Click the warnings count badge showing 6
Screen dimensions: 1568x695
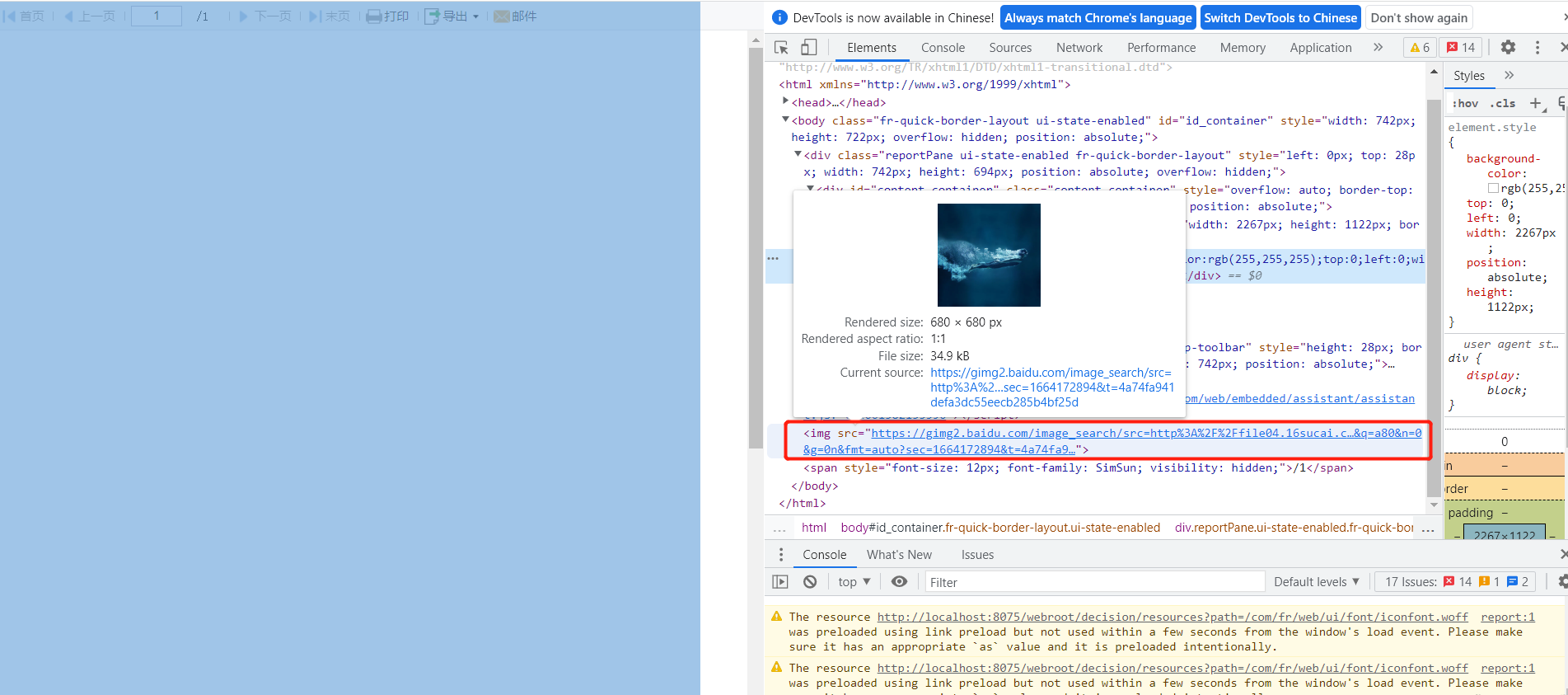point(1420,48)
